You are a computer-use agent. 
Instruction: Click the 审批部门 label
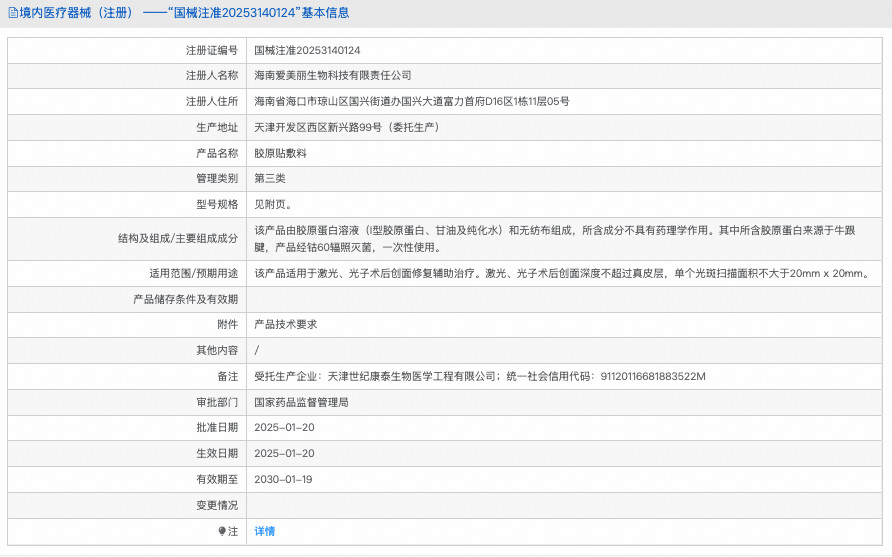coord(217,402)
